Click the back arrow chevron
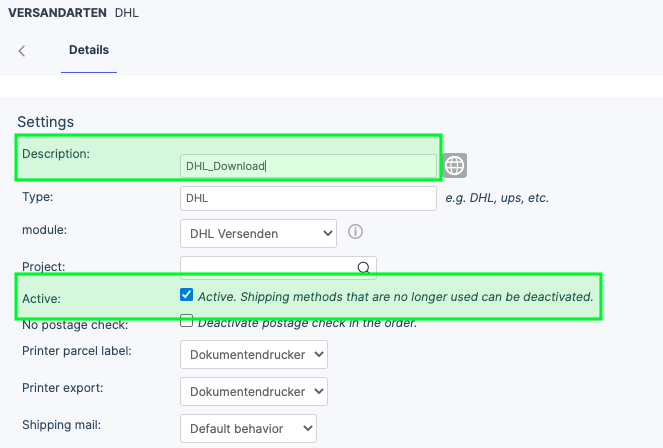Image resolution: width=663 pixels, height=448 pixels. [x=22, y=51]
